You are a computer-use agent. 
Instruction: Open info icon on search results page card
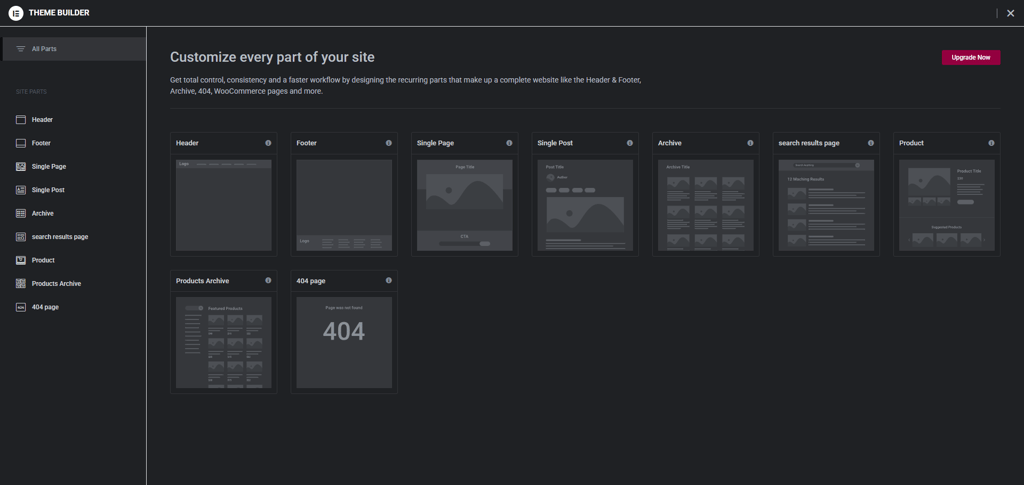(871, 143)
